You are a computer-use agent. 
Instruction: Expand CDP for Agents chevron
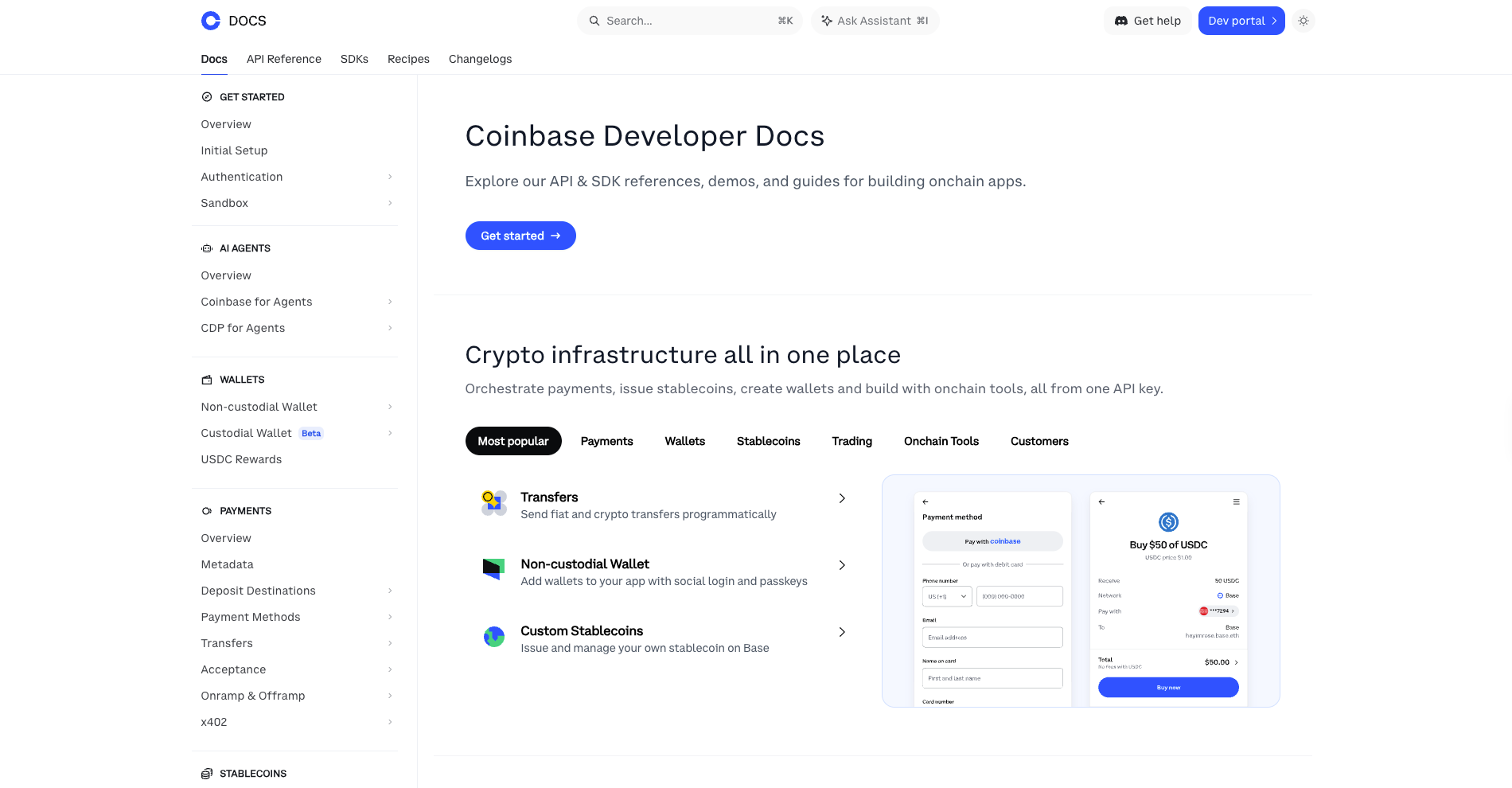coord(390,328)
